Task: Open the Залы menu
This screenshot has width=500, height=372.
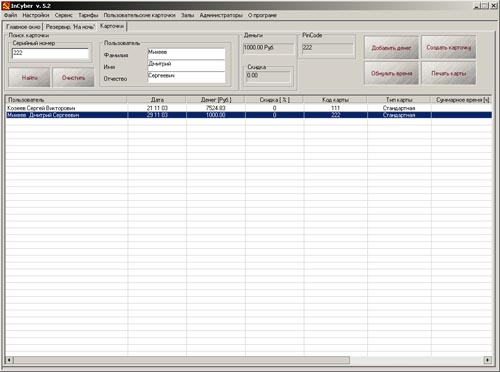Action: coord(188,15)
